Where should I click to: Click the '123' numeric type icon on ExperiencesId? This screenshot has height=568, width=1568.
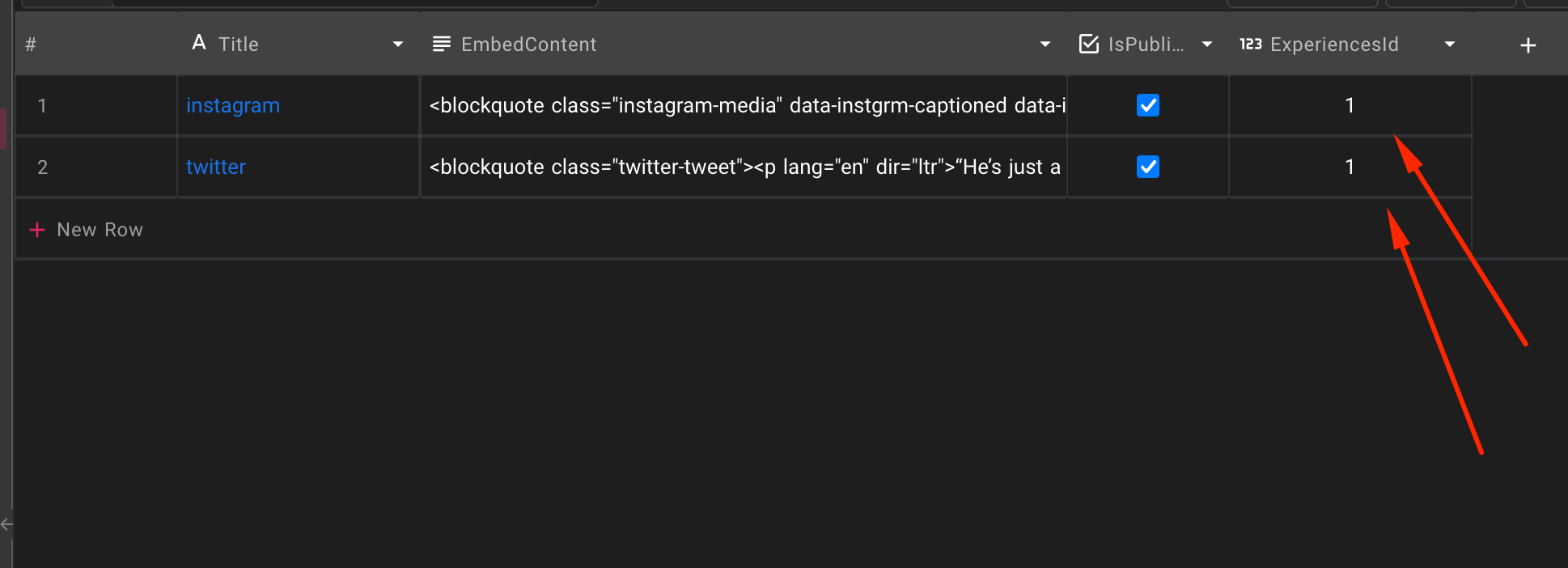1251,44
